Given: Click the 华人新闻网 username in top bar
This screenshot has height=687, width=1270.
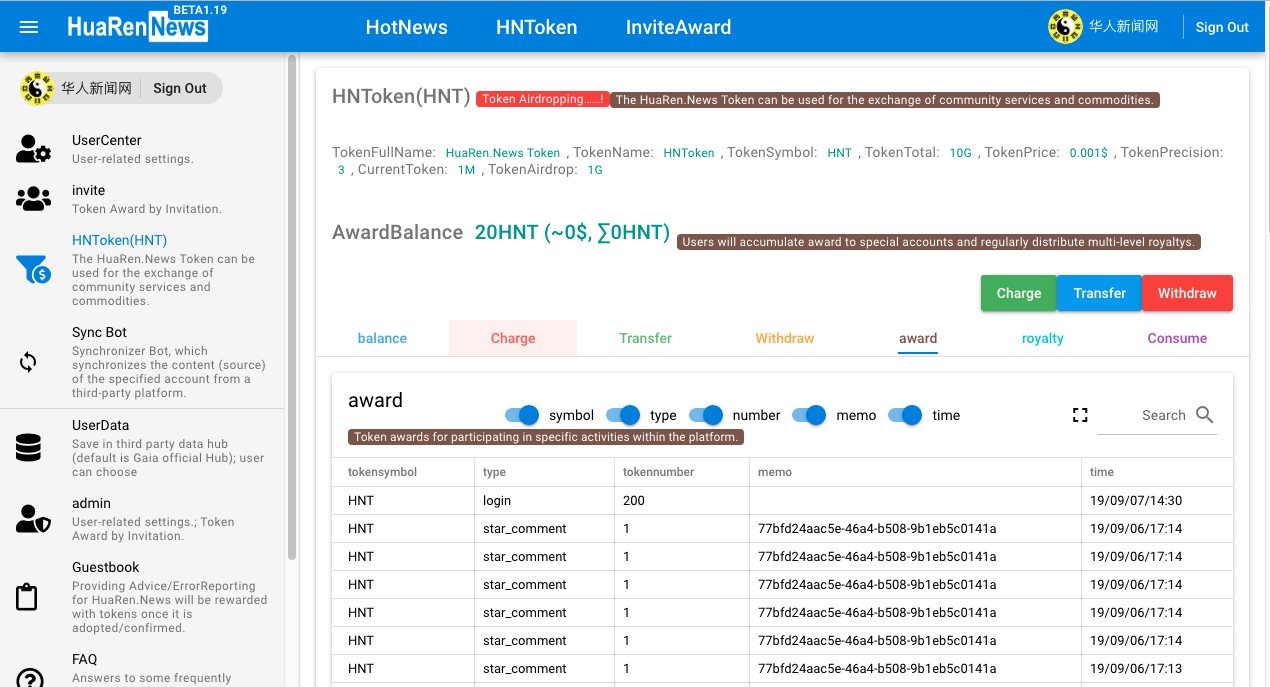Looking at the screenshot, I should (1123, 27).
